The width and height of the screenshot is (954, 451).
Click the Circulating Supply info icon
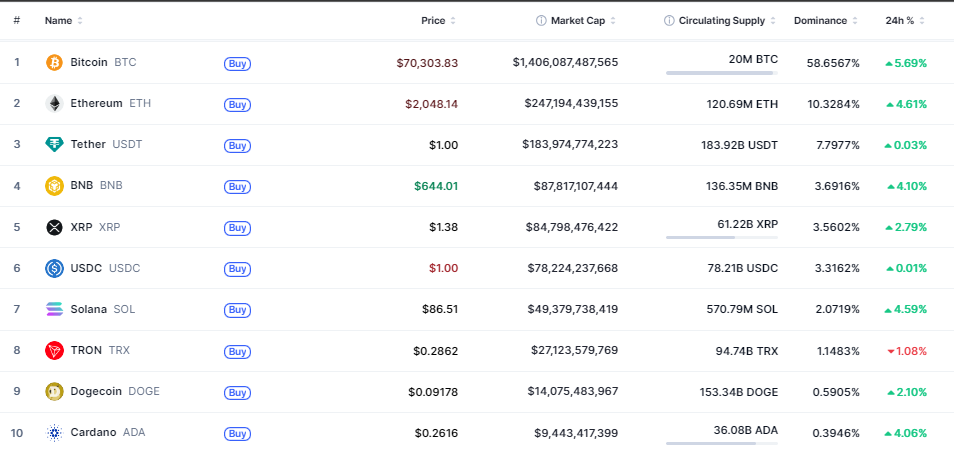tap(668, 20)
